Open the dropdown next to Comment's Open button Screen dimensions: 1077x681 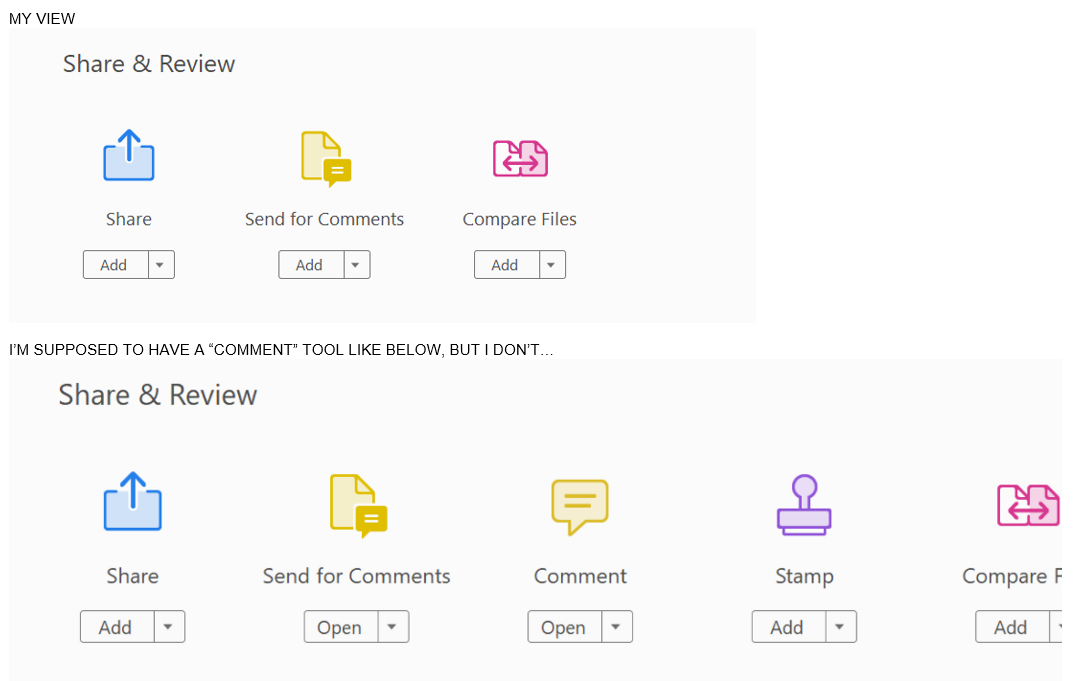(x=616, y=626)
